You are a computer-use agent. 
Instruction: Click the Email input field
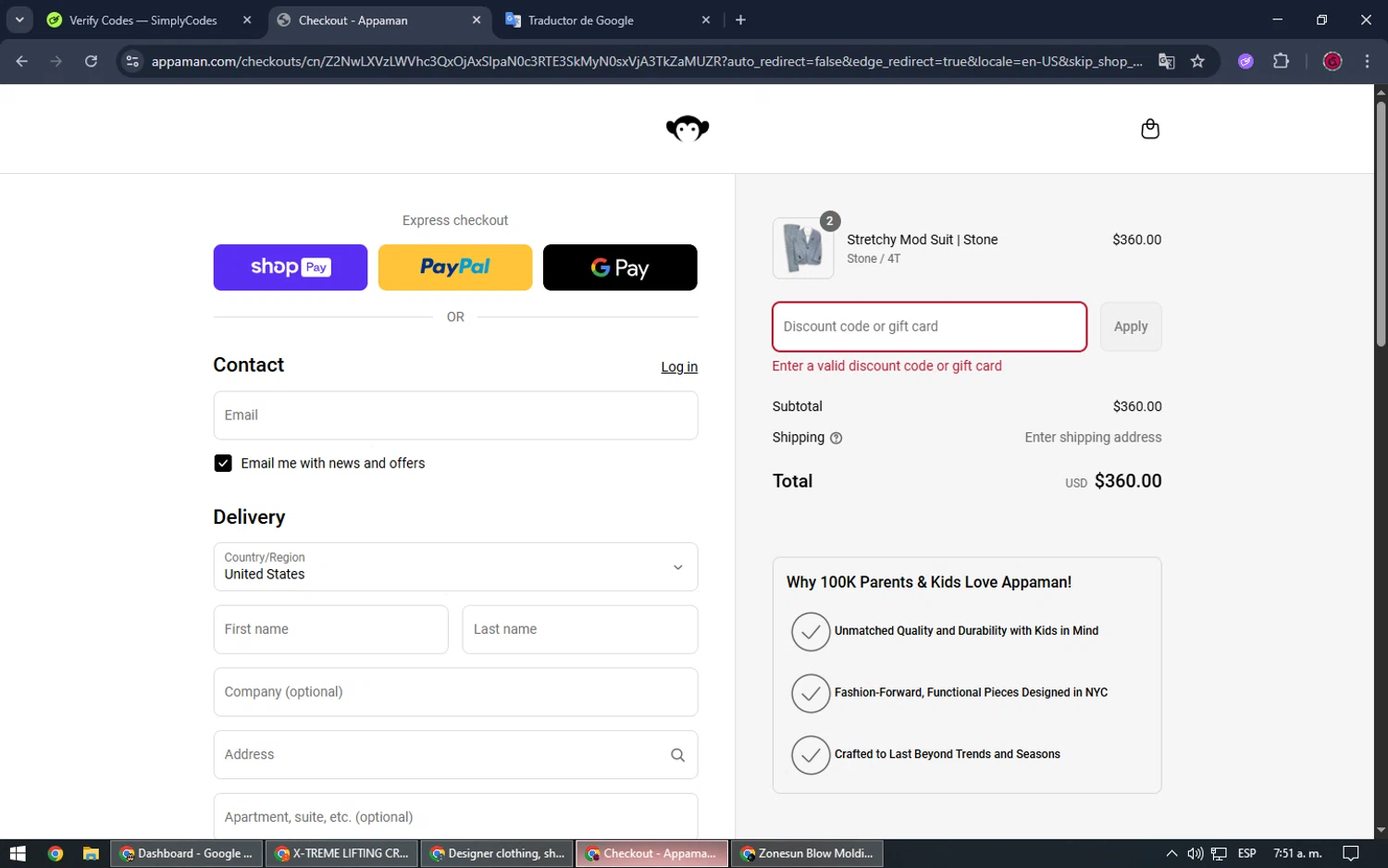pos(455,415)
